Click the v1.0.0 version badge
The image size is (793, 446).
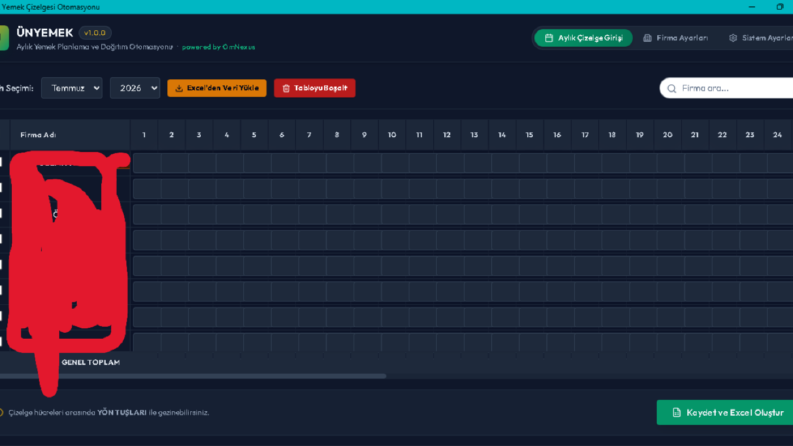pyautogui.click(x=95, y=33)
